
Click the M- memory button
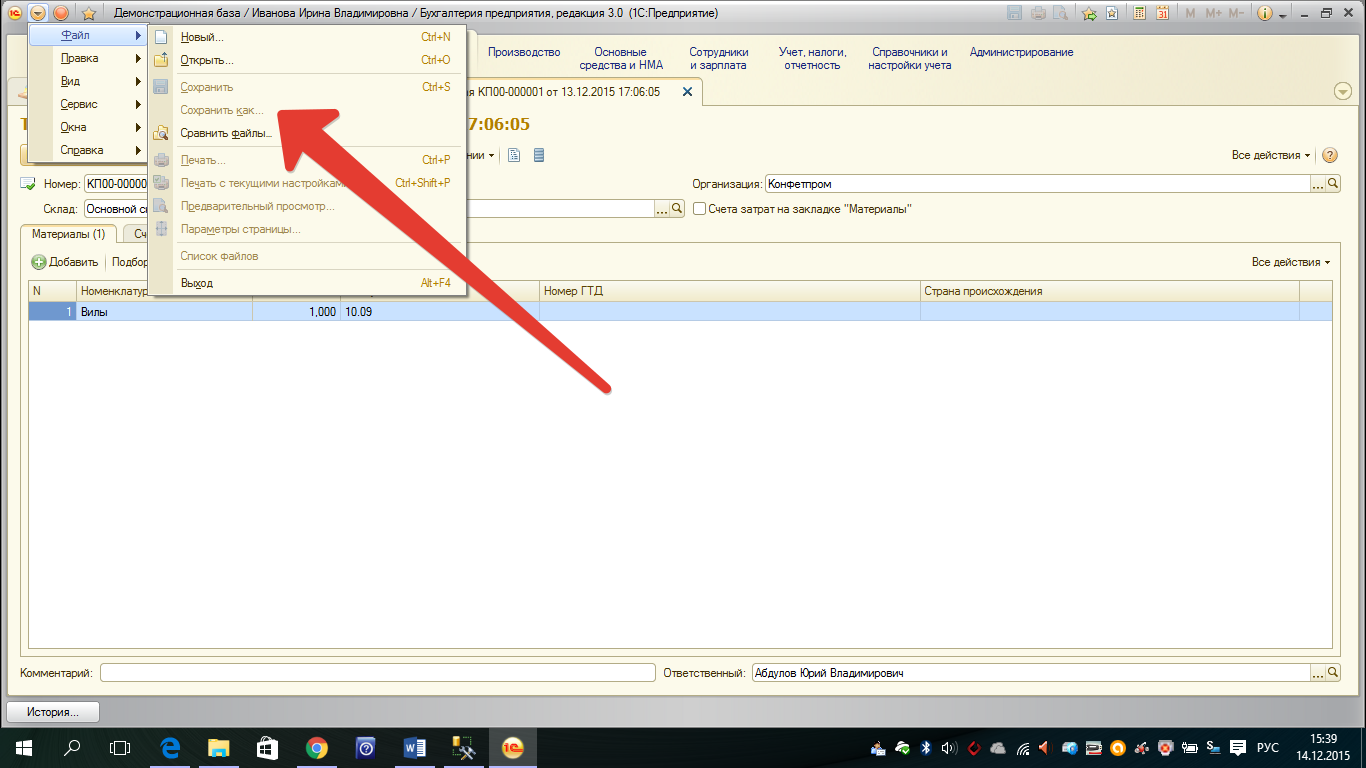pos(1236,13)
